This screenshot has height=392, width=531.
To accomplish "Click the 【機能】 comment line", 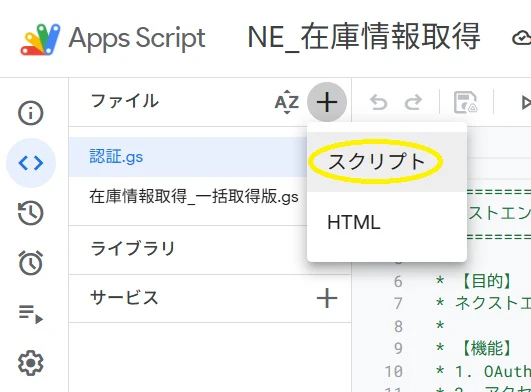I will click(x=474, y=348).
